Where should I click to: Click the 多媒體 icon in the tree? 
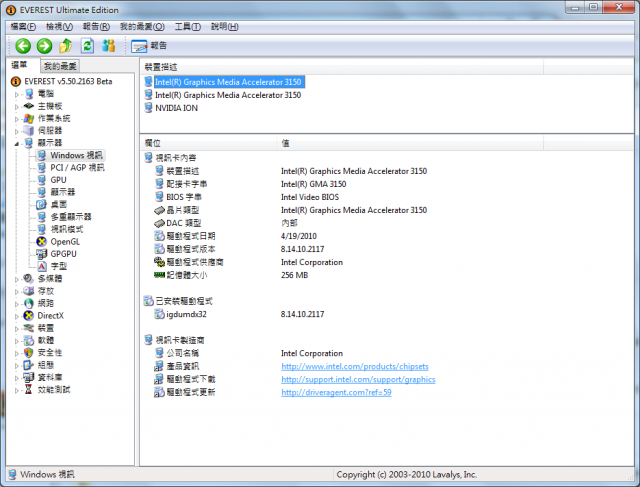pyautogui.click(x=28, y=278)
